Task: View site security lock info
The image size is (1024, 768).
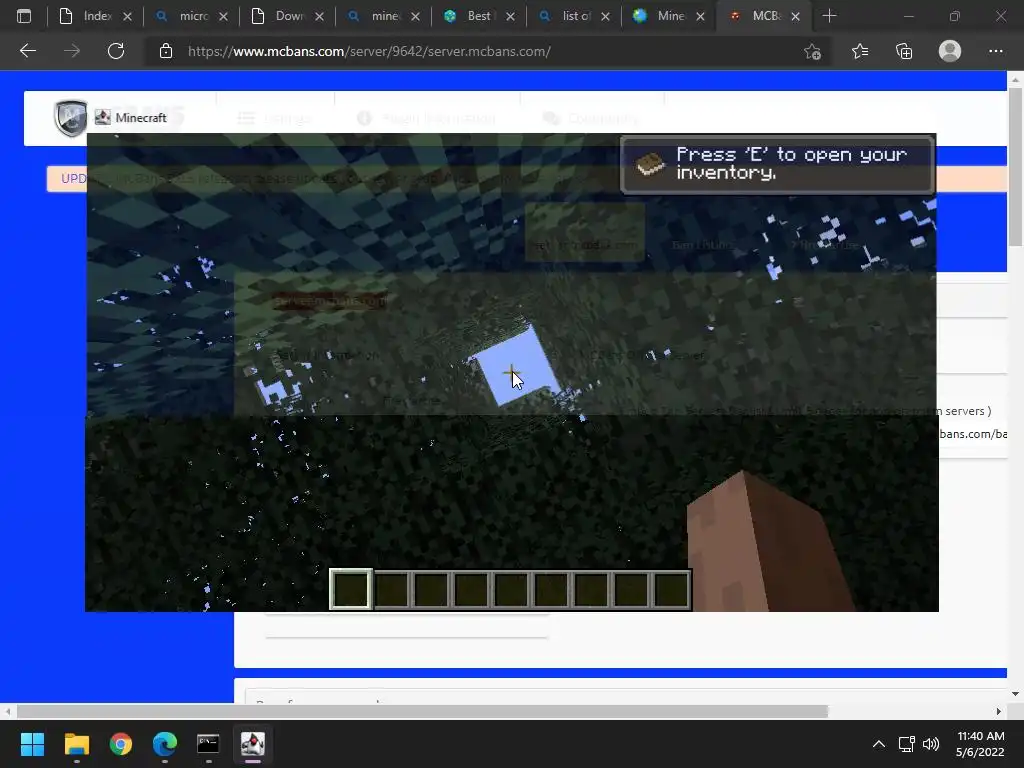Action: [x=166, y=51]
